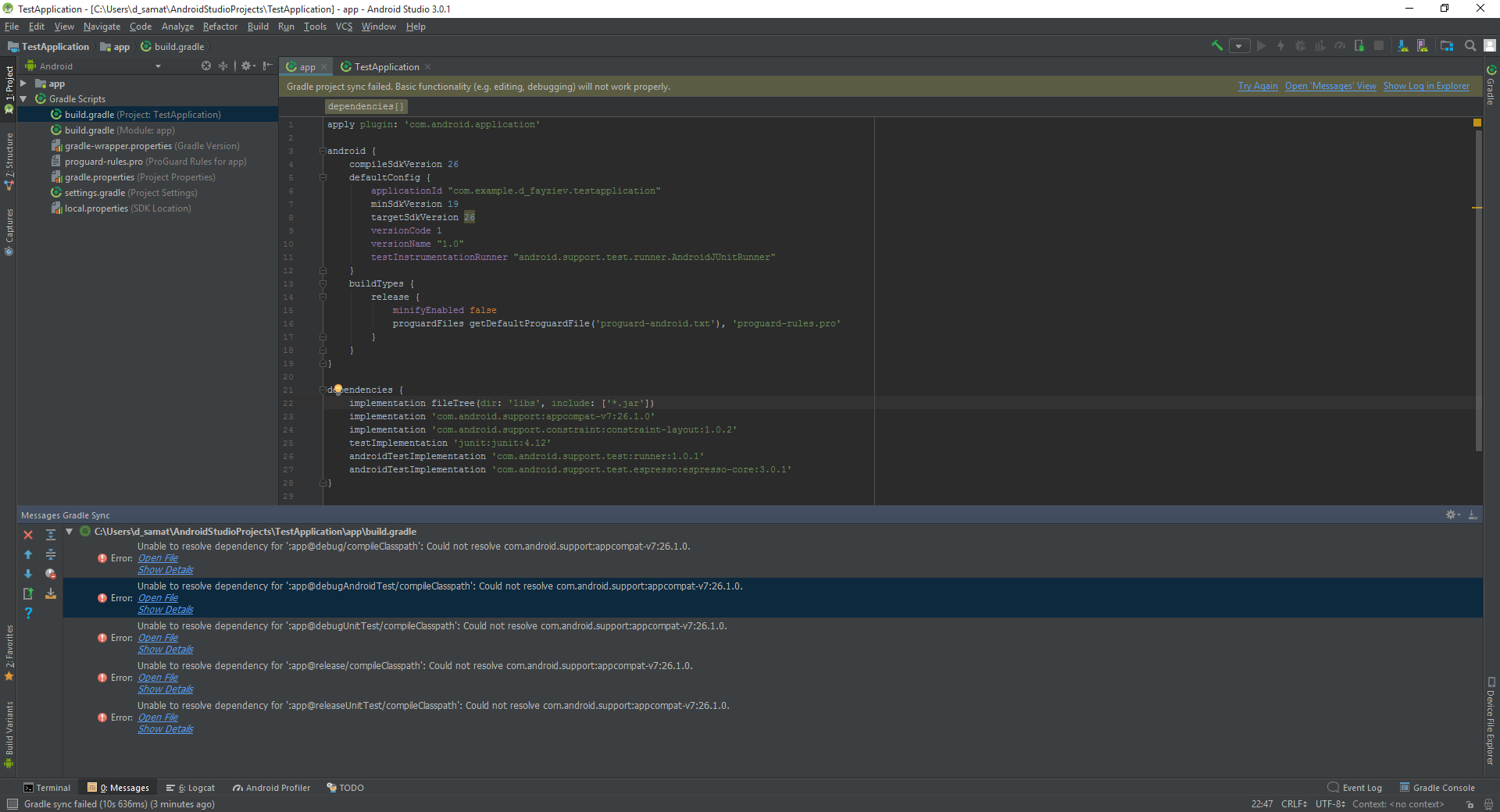This screenshot has width=1500, height=812.
Task: Open the Gradle Console tab
Action: click(x=1437, y=788)
